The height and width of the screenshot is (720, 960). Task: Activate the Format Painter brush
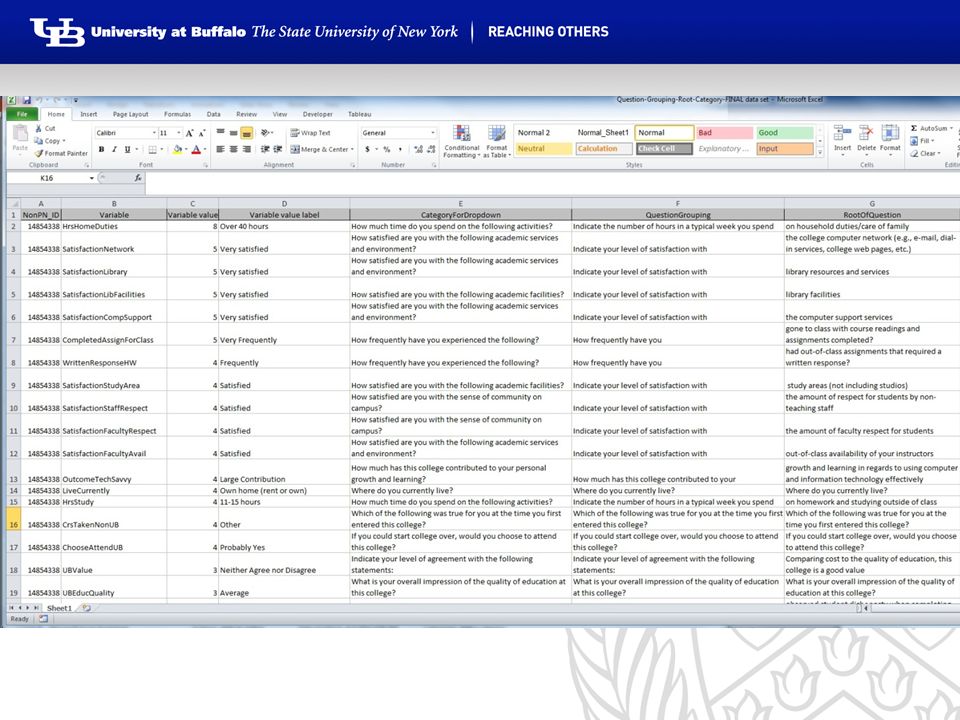tap(61, 153)
